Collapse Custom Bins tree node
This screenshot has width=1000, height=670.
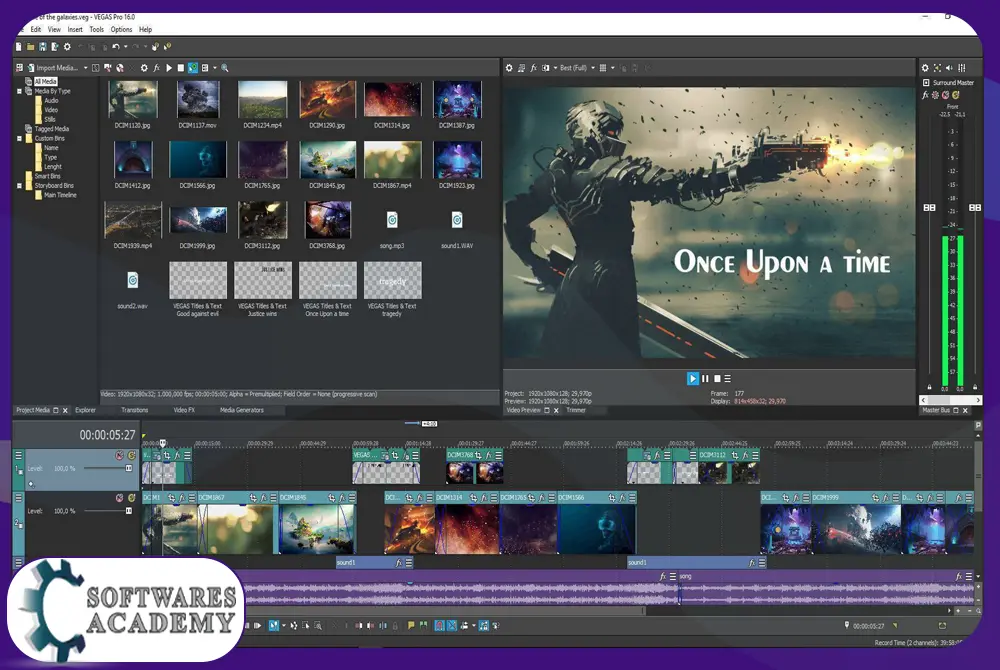pyautogui.click(x=19, y=138)
